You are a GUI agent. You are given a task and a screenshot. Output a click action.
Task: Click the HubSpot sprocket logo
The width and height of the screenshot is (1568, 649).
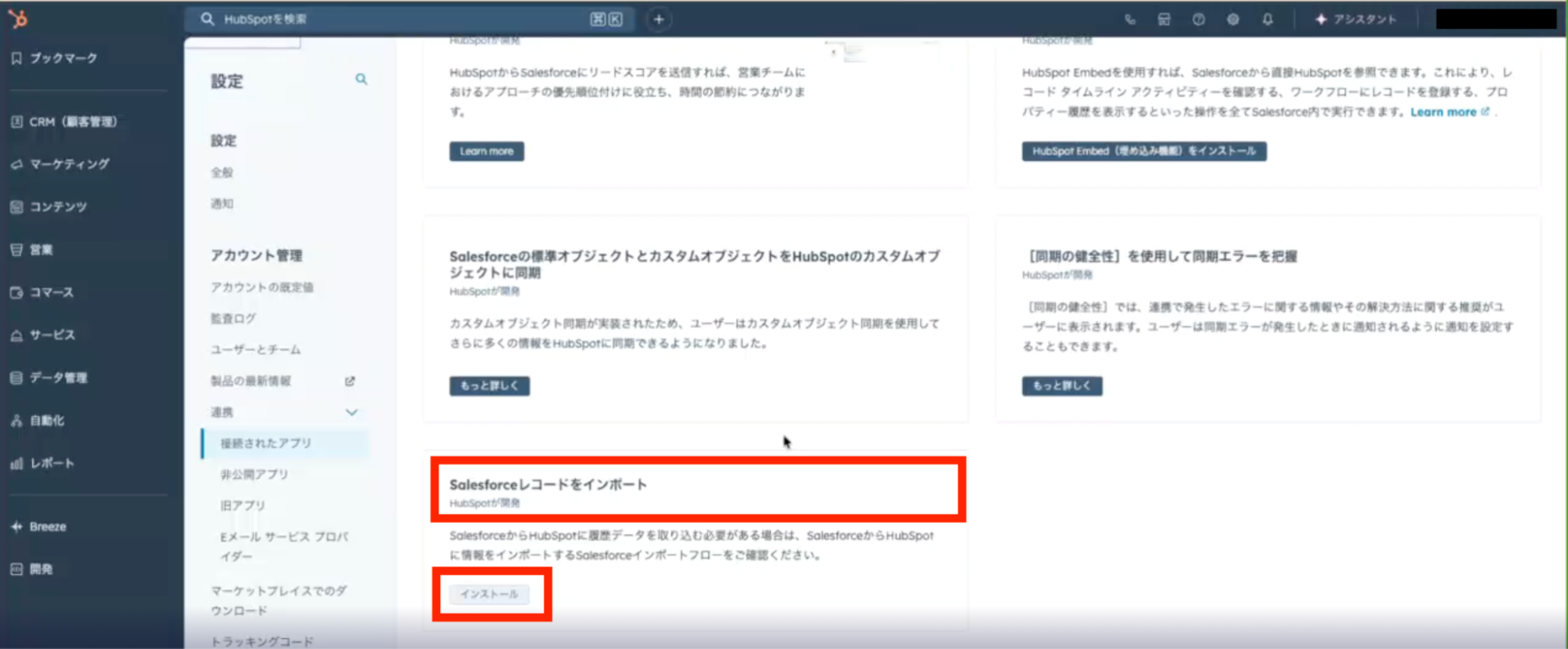tap(17, 19)
